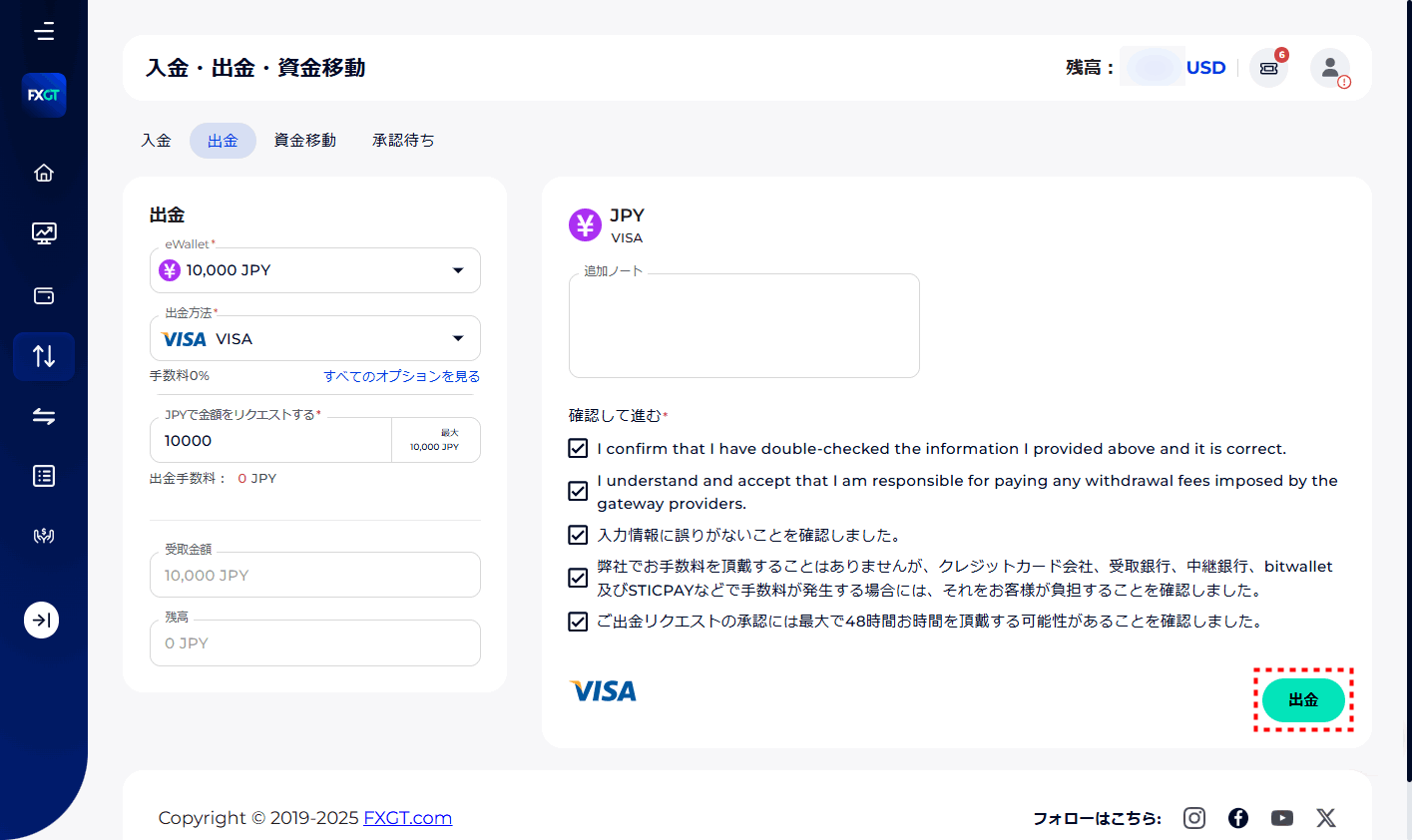
Task: Toggle the 48時間 approval time checkbox
Action: pos(578,622)
